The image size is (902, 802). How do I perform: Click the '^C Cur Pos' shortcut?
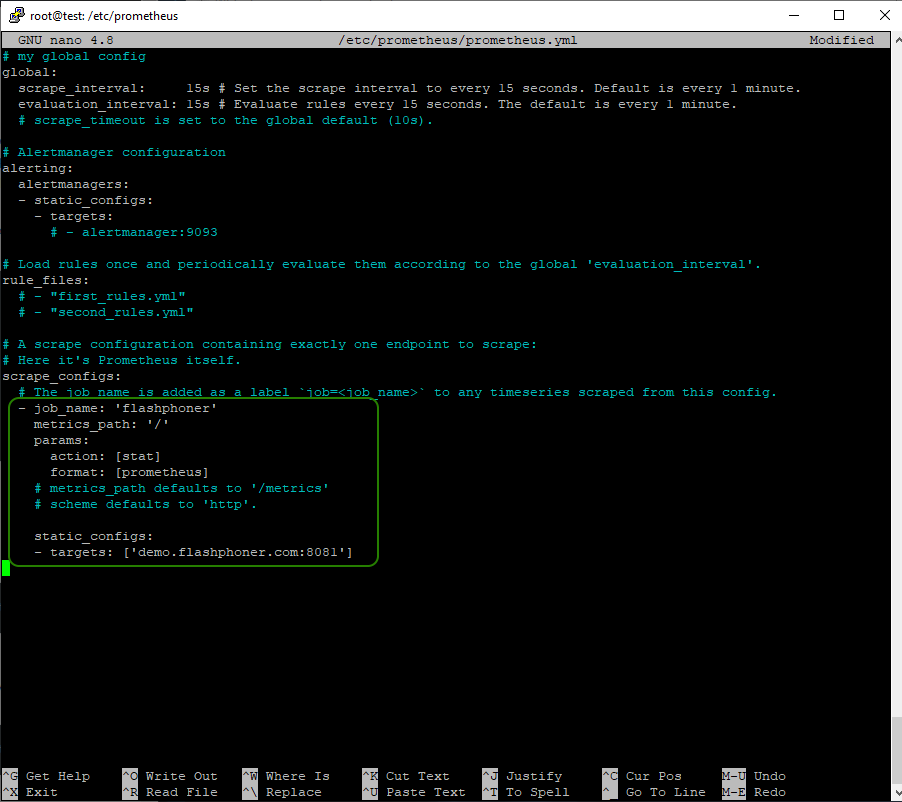pos(642,776)
